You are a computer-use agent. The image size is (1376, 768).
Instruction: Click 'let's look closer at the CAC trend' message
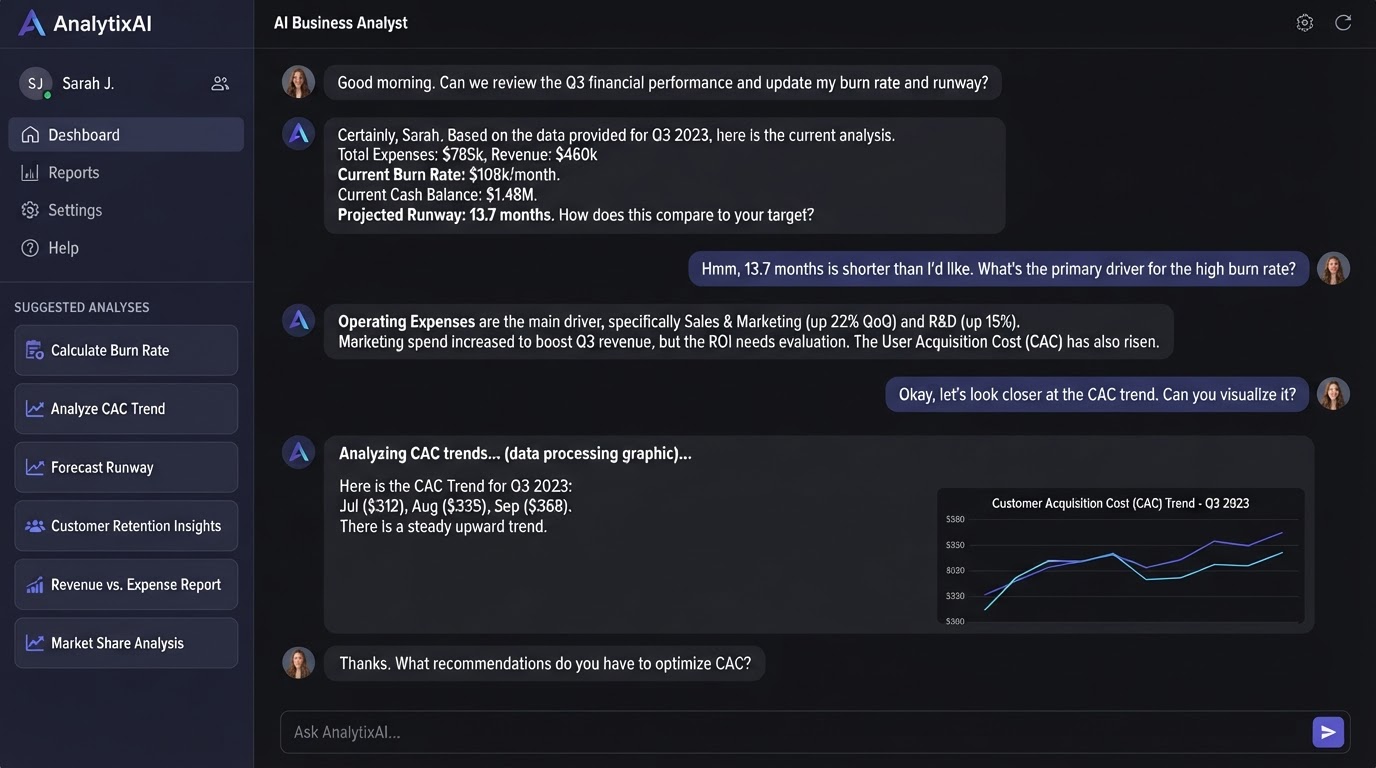click(1097, 395)
